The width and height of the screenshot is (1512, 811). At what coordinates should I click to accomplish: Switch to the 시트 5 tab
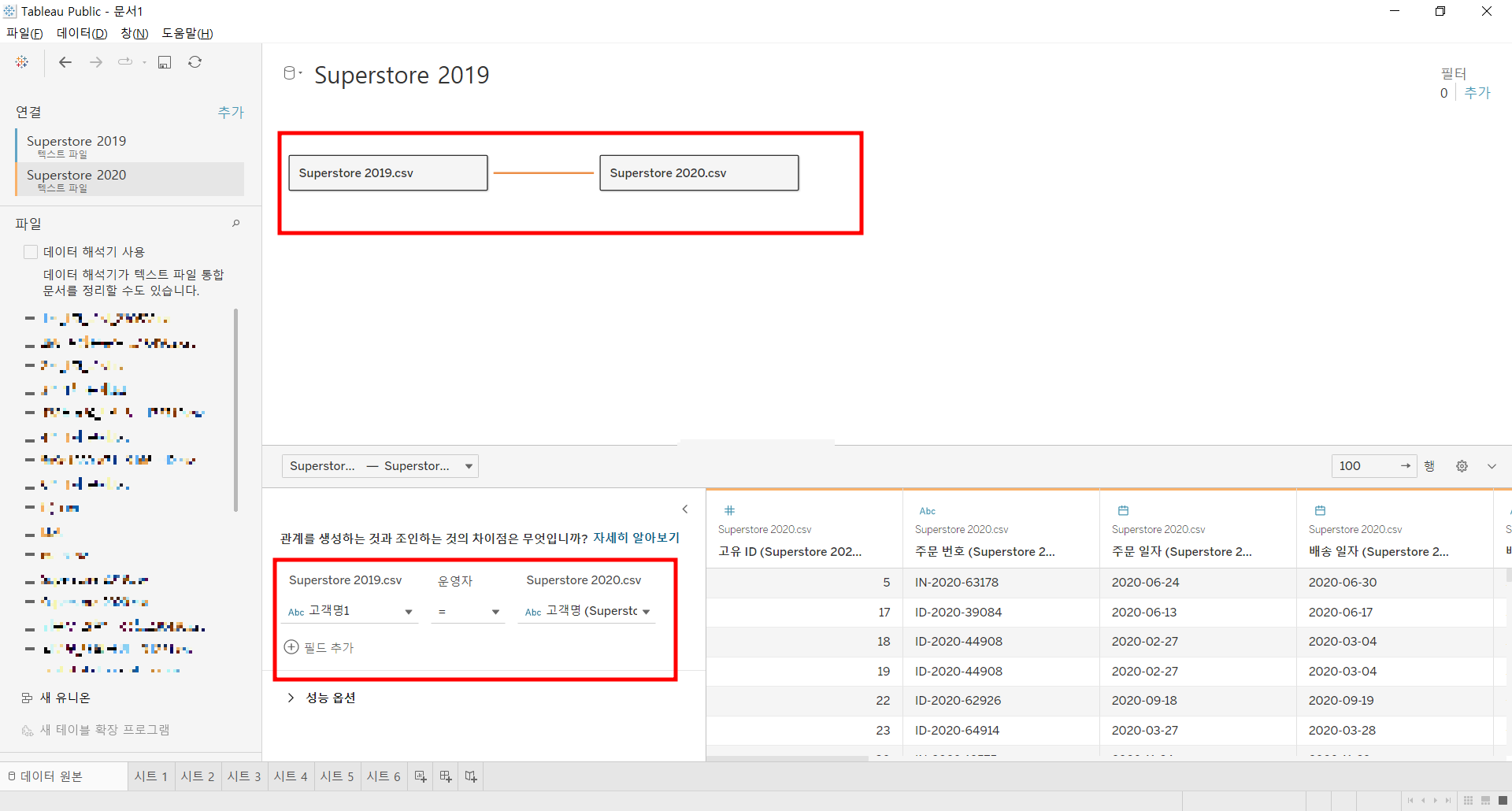pyautogui.click(x=336, y=776)
